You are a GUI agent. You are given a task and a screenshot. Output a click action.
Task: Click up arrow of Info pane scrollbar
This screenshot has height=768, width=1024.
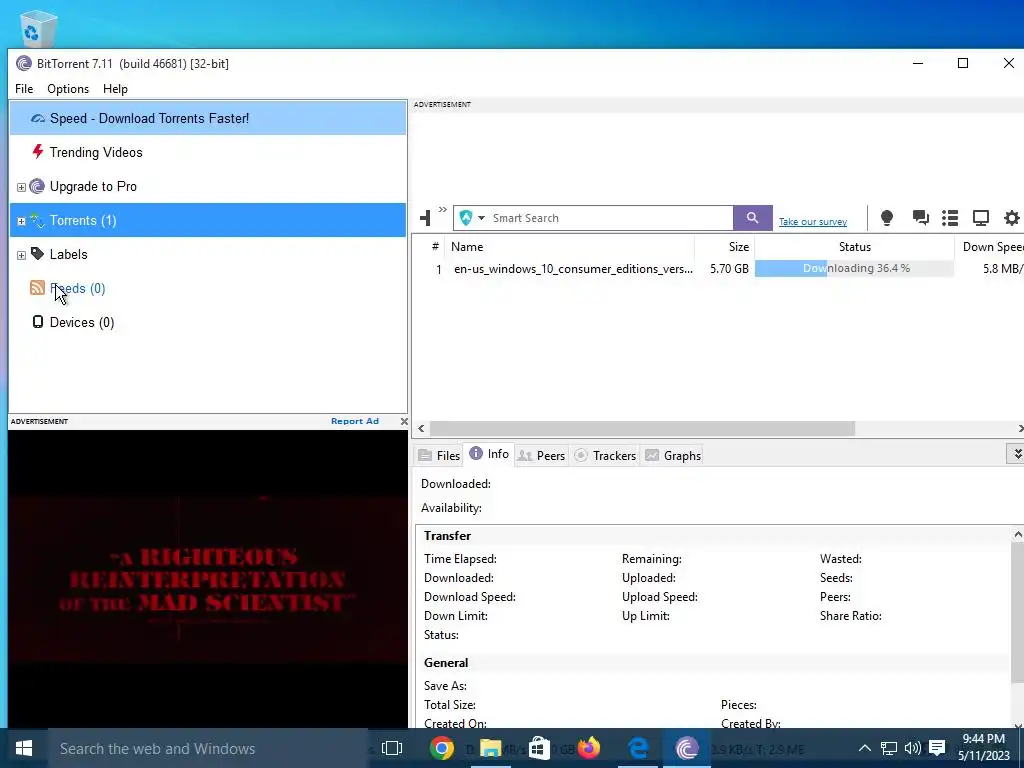tap(1017, 535)
